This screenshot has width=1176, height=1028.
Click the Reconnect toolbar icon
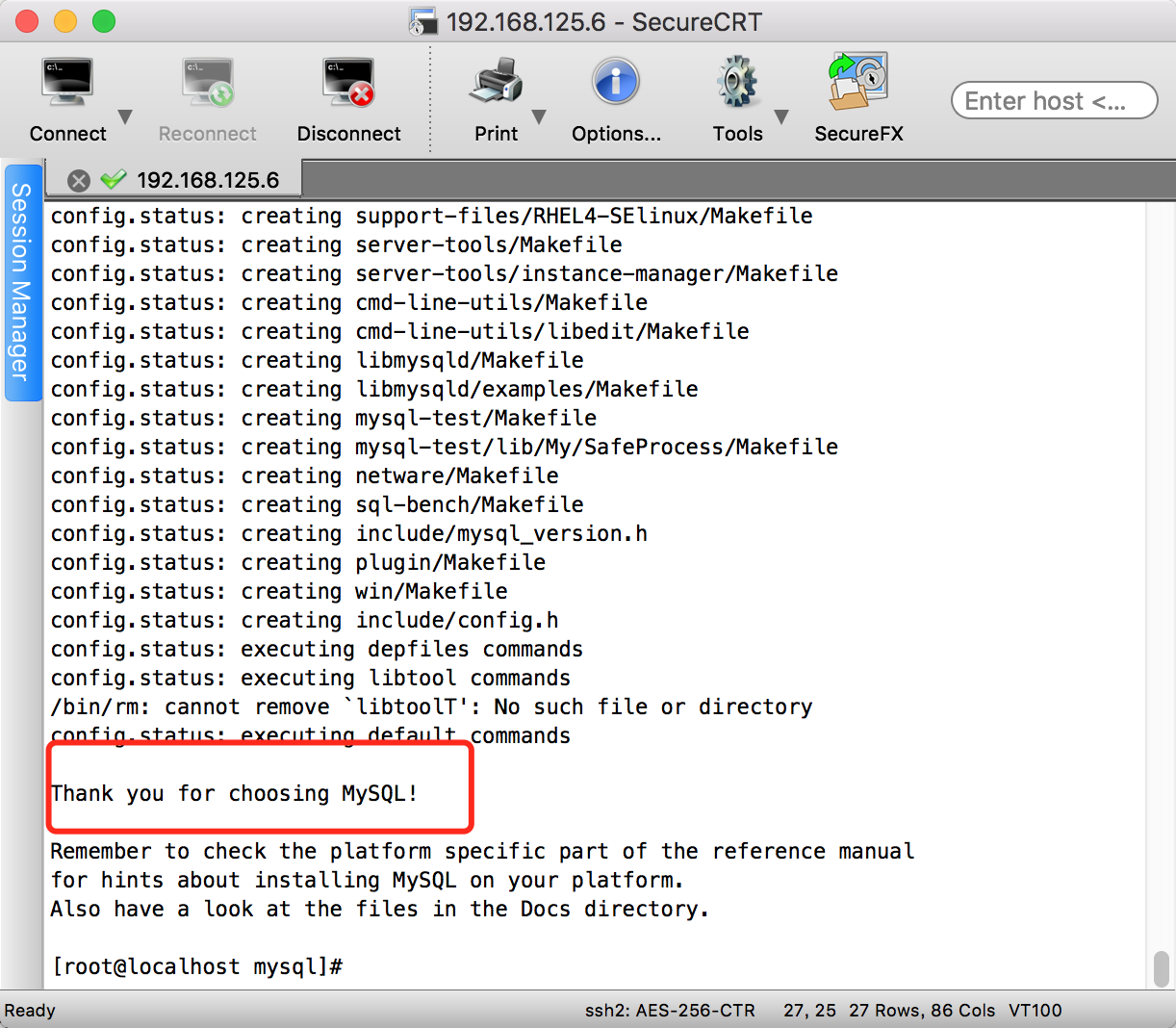tap(208, 83)
